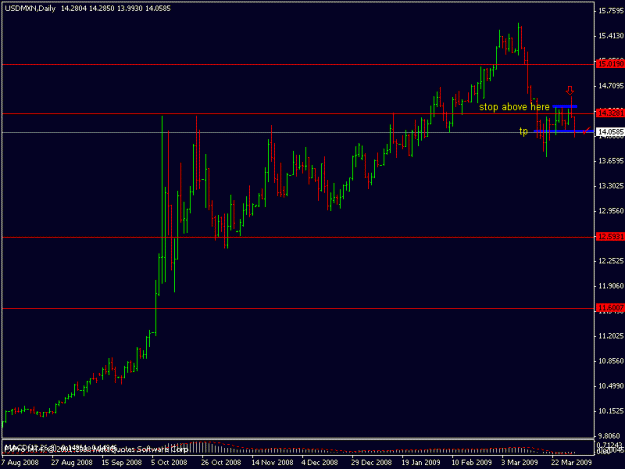Click the 29 Dec 2008 date label
The width and height of the screenshot is (625, 469).
371,462
